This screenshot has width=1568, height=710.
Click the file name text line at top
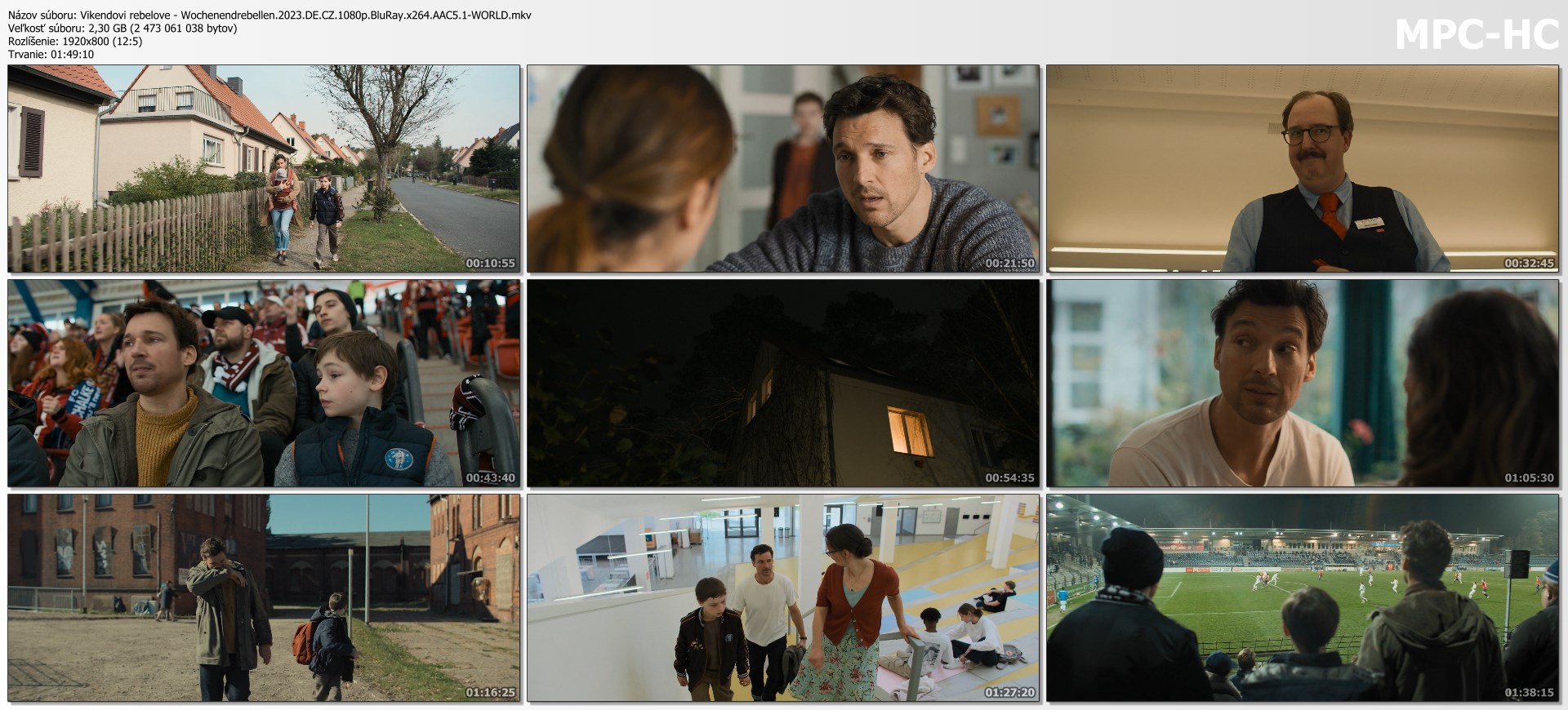point(269,16)
